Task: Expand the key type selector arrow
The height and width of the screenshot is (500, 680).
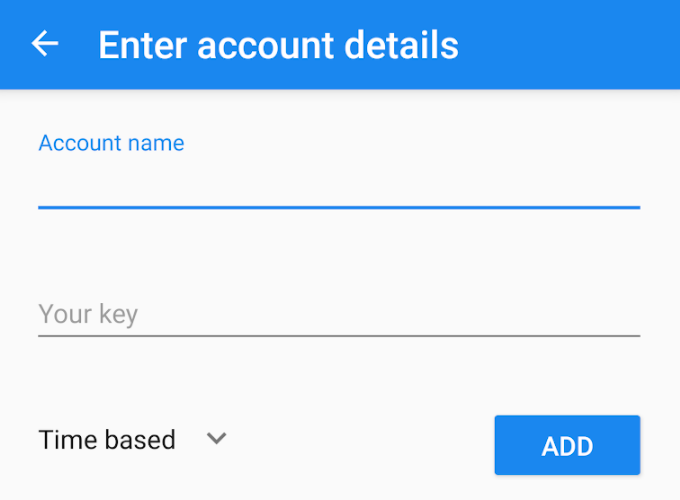Action: click(216, 439)
